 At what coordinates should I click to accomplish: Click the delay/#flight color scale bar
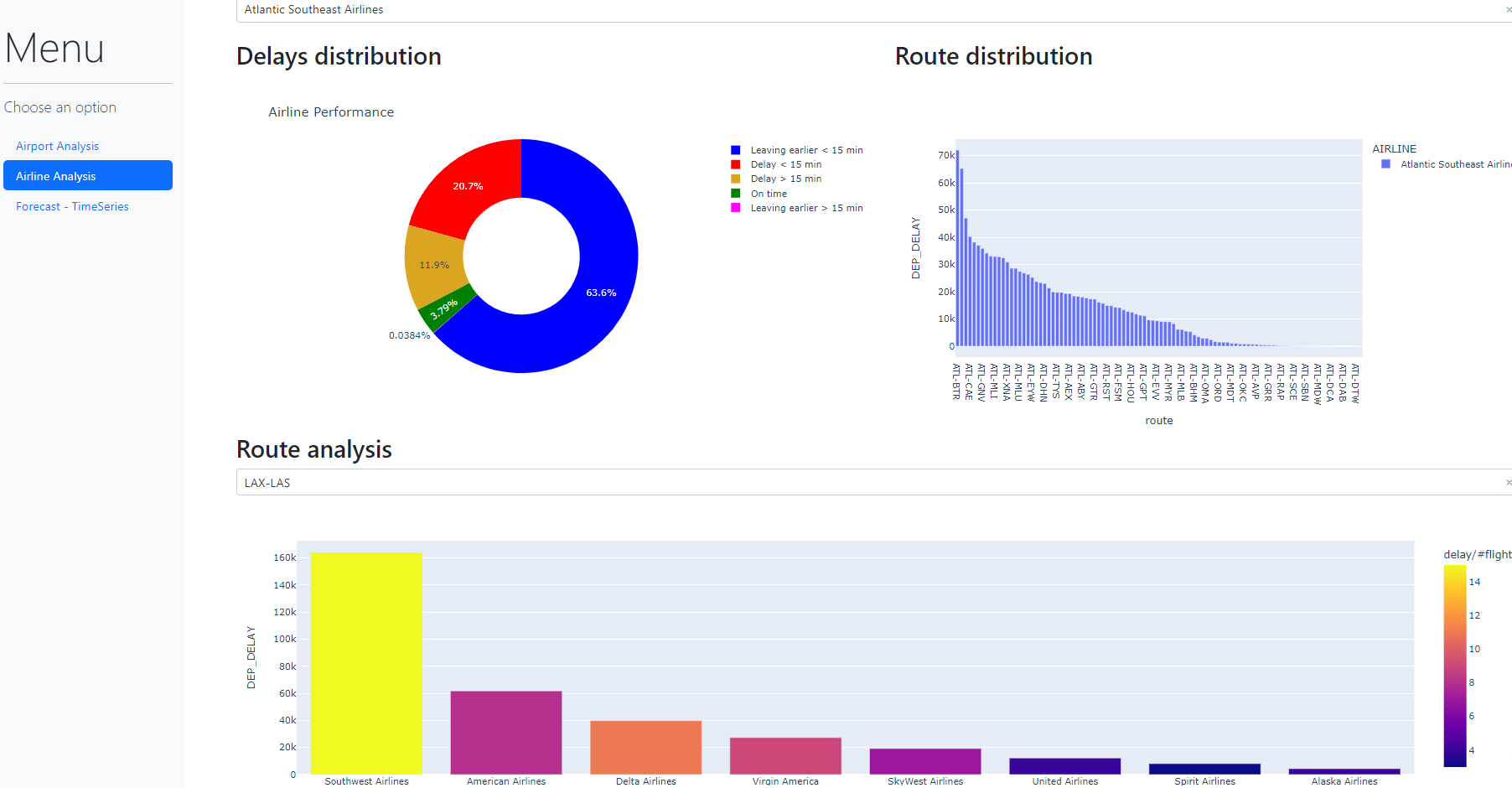click(x=1455, y=666)
